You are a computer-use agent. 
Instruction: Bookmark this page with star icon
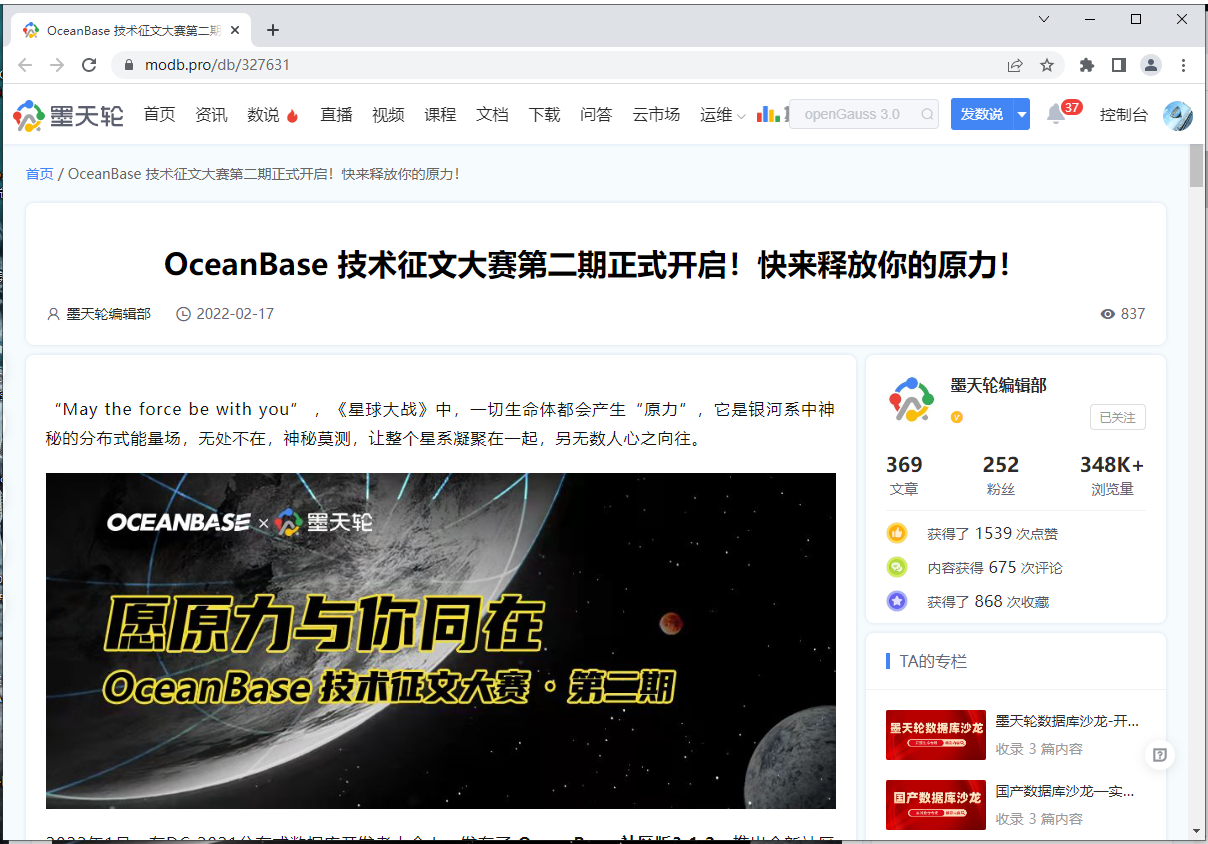[x=1047, y=65]
